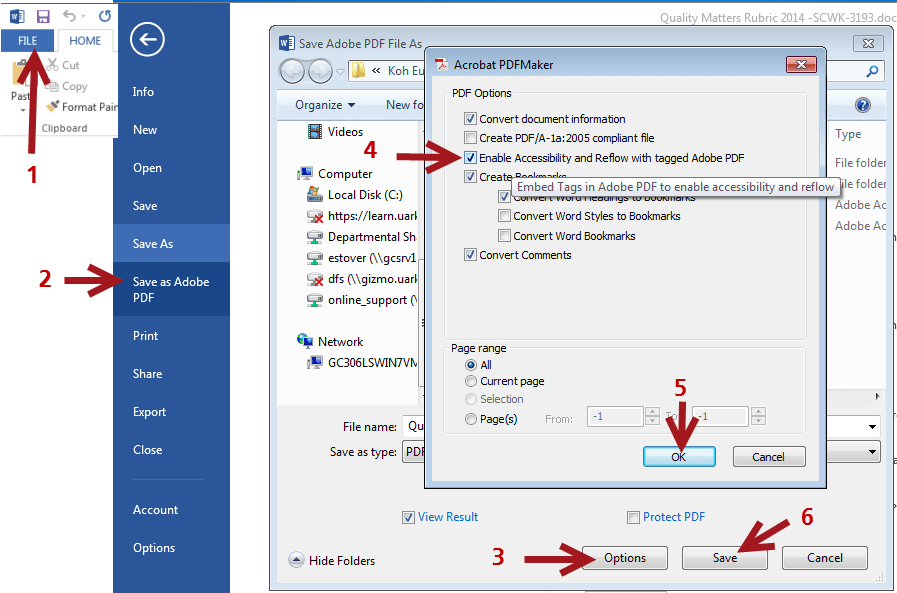Click the From page spinner arrows
Screen dimensions: 897x593
coord(652,416)
